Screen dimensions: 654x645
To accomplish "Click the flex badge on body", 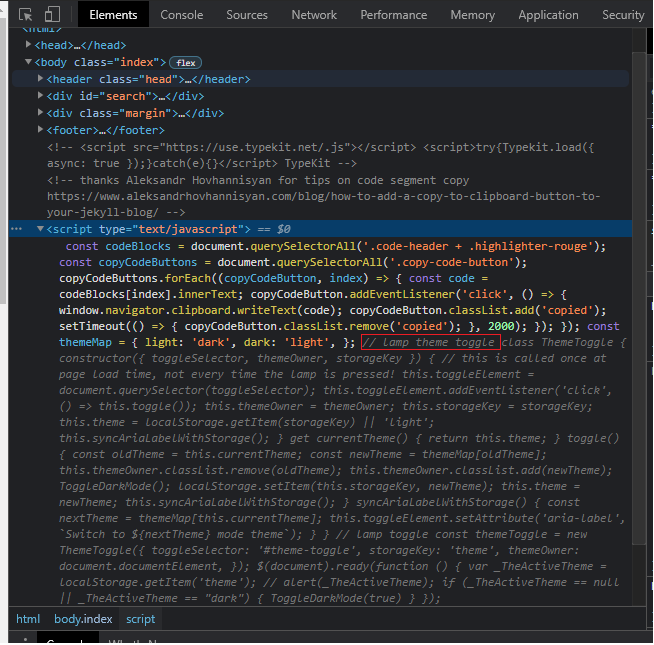I will coord(186,63).
